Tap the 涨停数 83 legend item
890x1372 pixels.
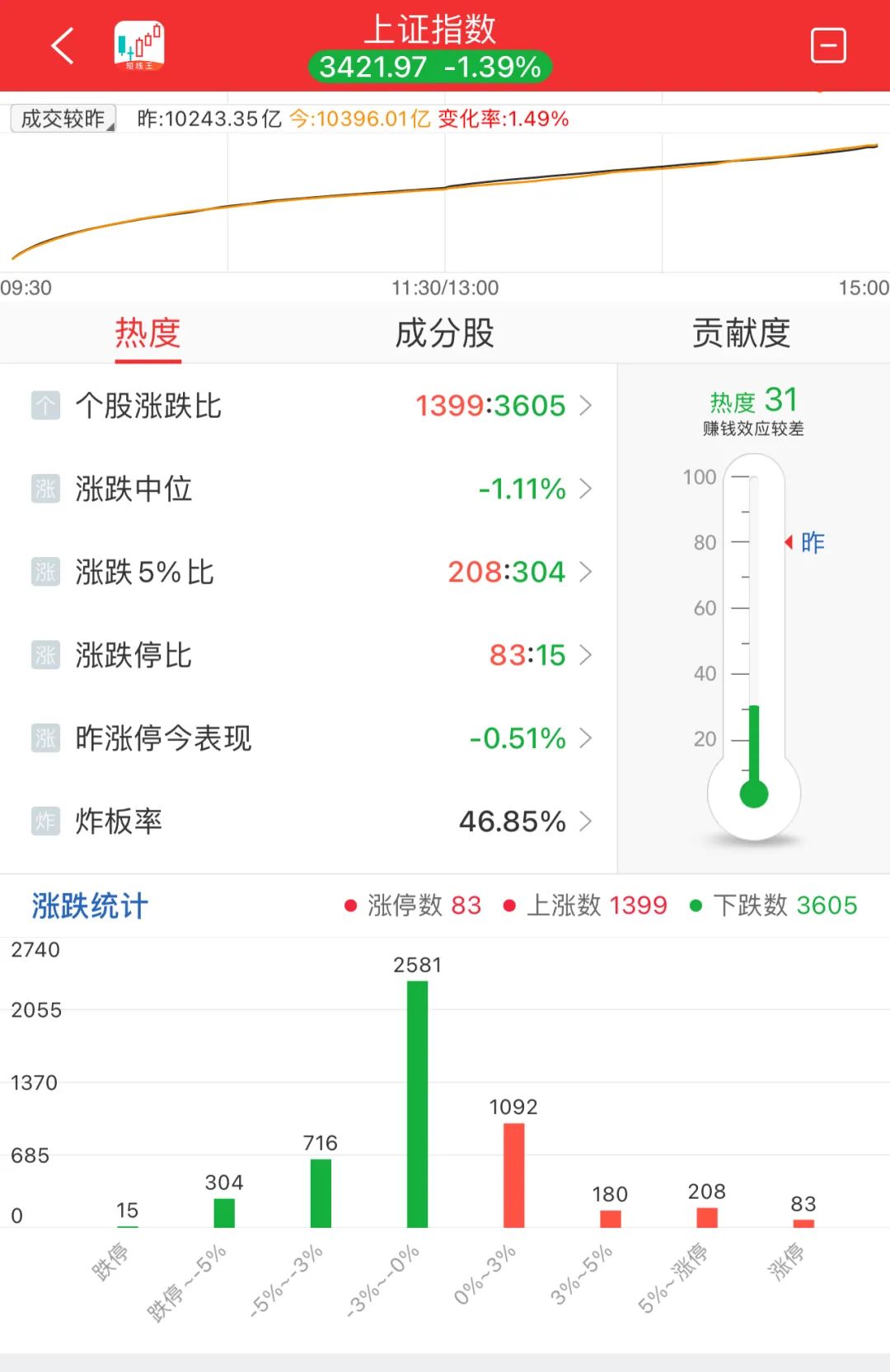click(x=413, y=906)
